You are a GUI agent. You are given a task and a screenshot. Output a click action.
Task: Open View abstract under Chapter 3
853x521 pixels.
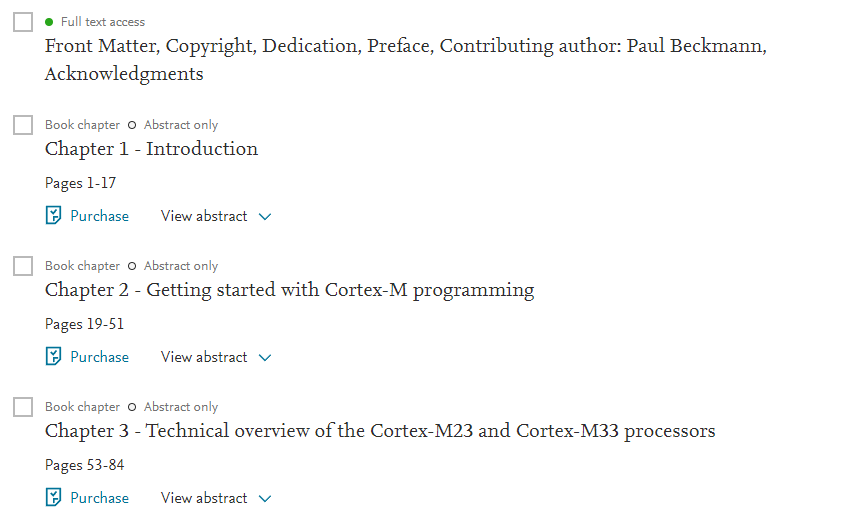pyautogui.click(x=216, y=498)
